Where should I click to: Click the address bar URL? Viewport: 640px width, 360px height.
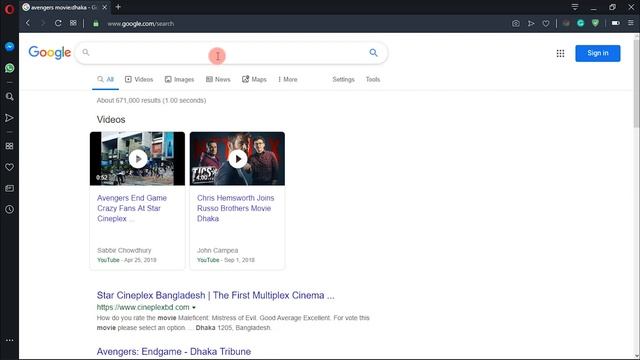[x=140, y=24]
